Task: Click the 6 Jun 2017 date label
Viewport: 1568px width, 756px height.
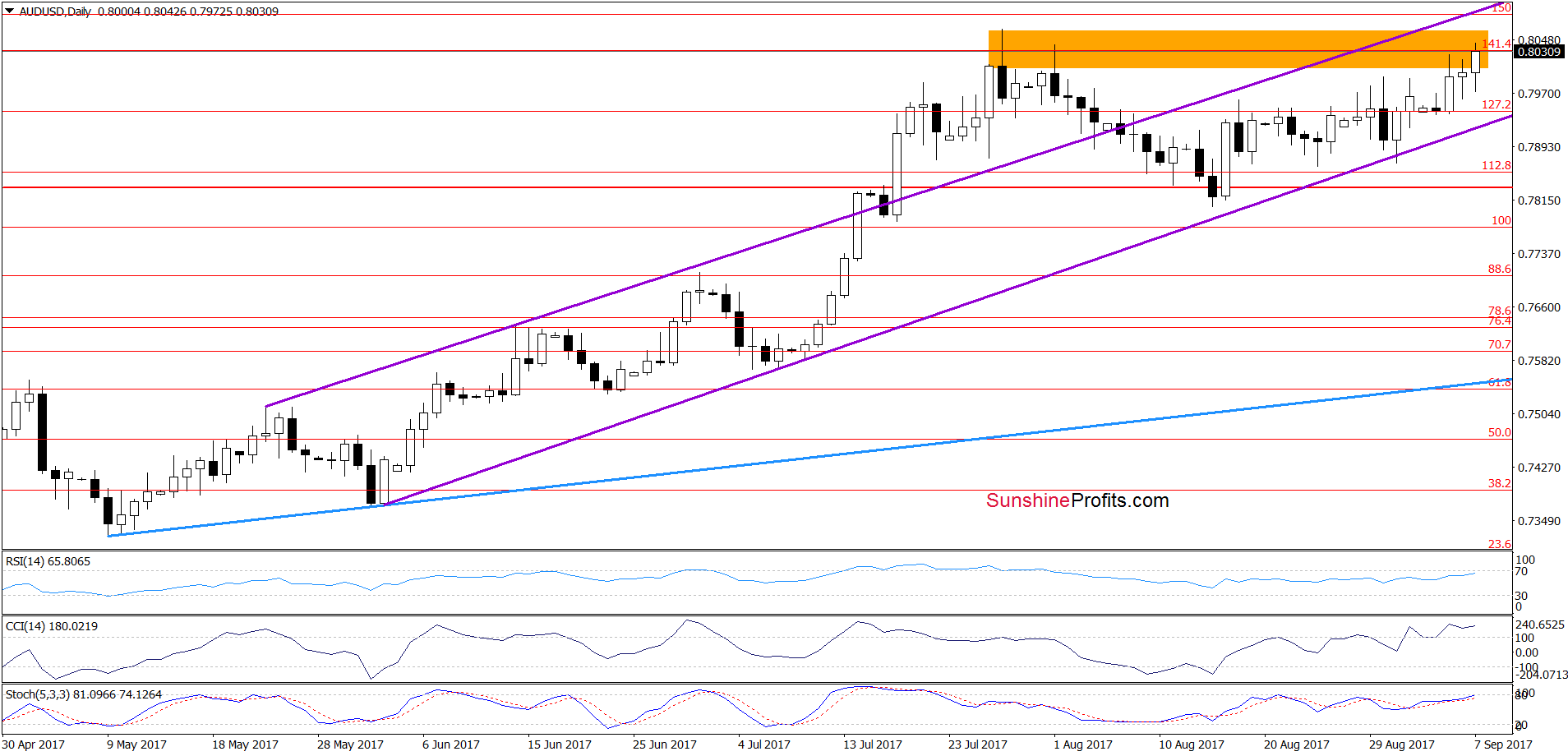Action: tap(451, 744)
